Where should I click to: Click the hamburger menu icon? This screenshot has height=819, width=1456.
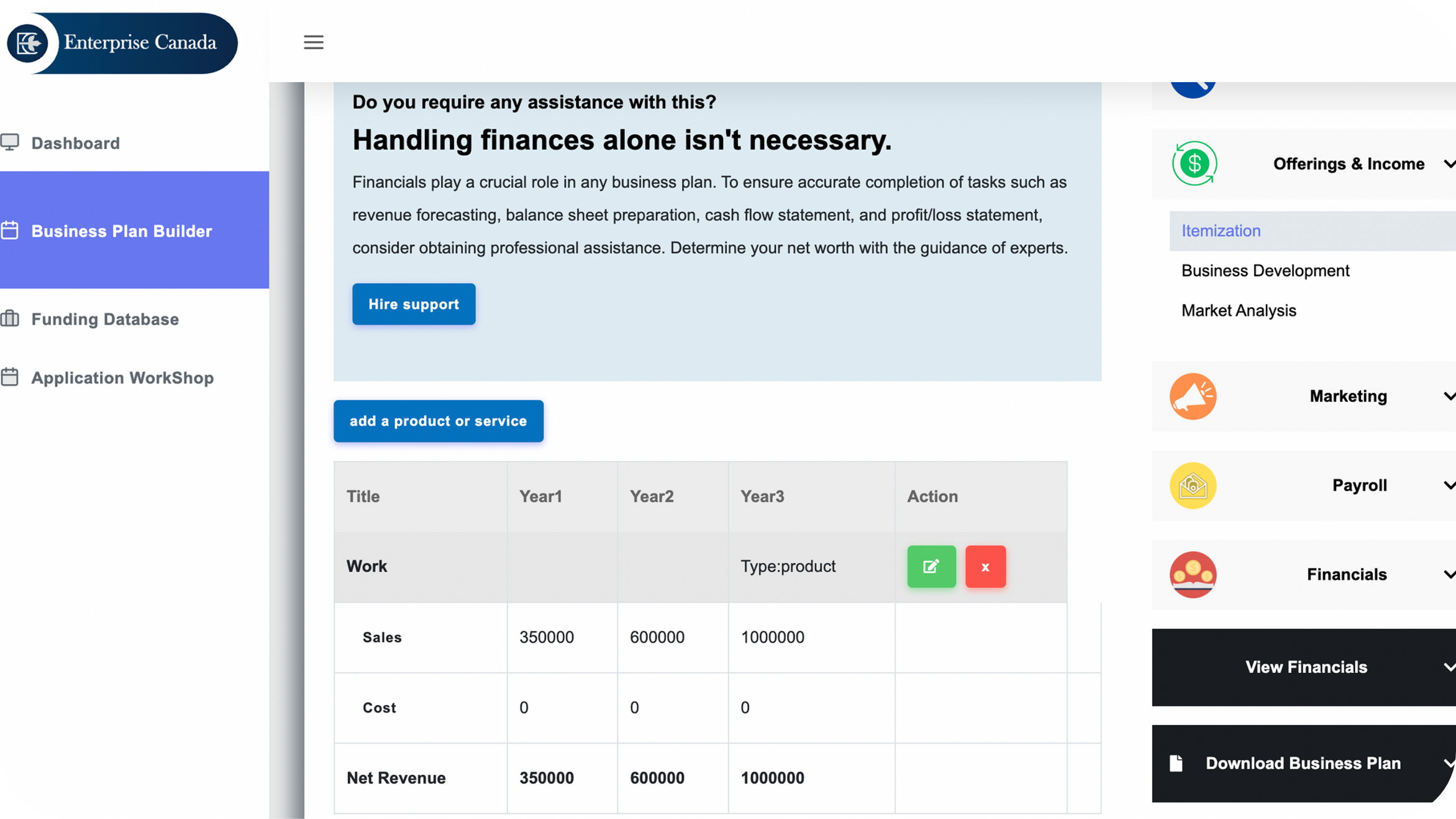click(313, 42)
